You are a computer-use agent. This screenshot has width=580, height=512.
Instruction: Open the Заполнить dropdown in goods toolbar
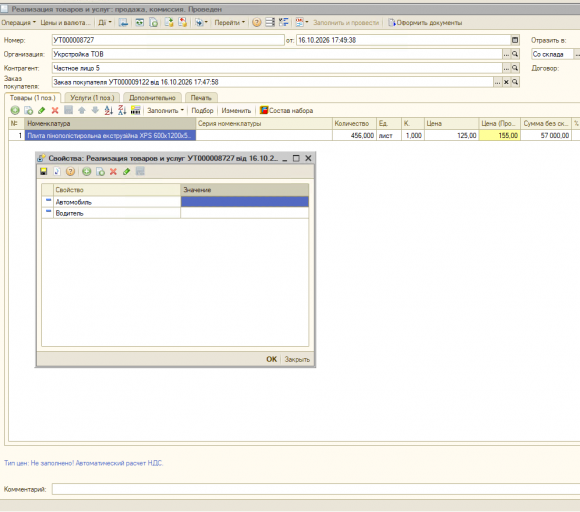[x=165, y=110]
